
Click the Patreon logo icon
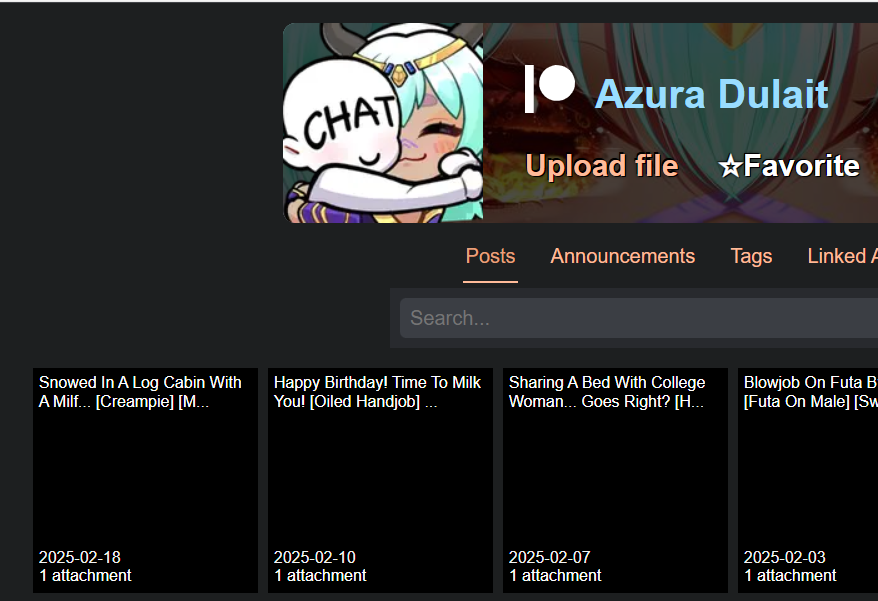[549, 89]
